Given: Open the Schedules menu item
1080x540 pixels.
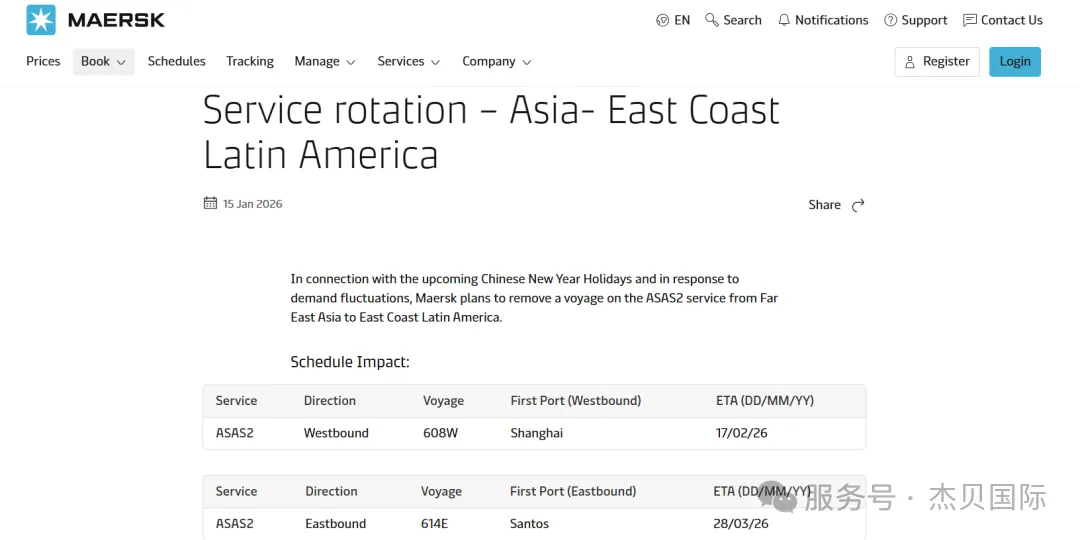Looking at the screenshot, I should [176, 61].
